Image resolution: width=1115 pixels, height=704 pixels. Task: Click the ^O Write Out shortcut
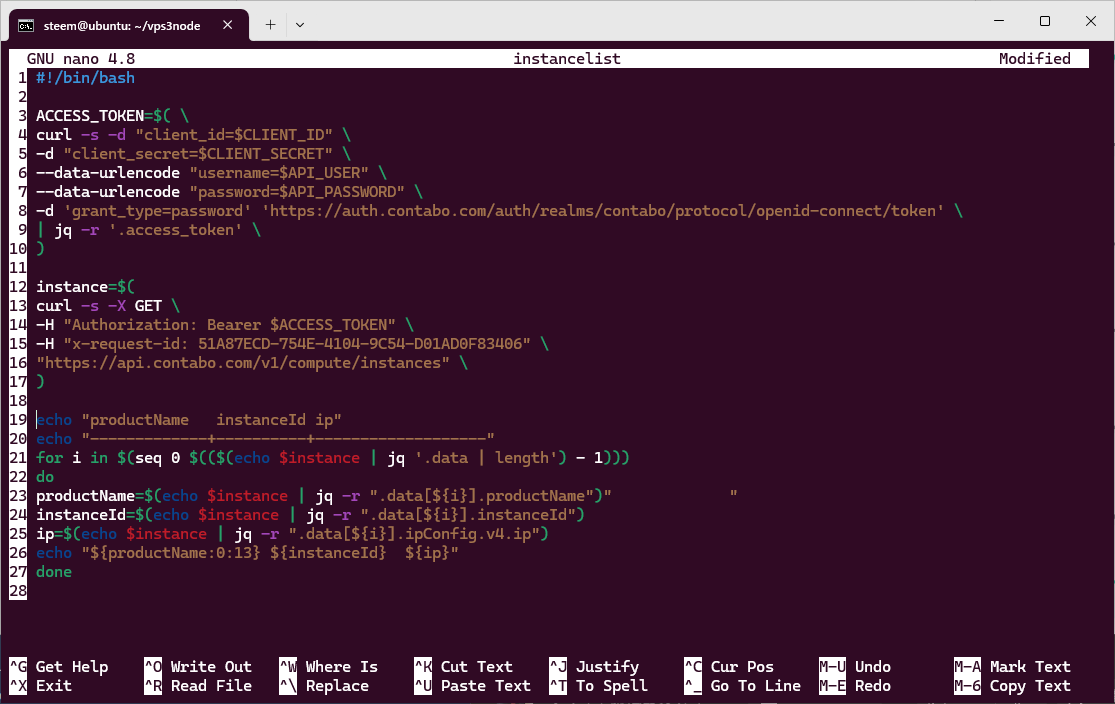198,667
